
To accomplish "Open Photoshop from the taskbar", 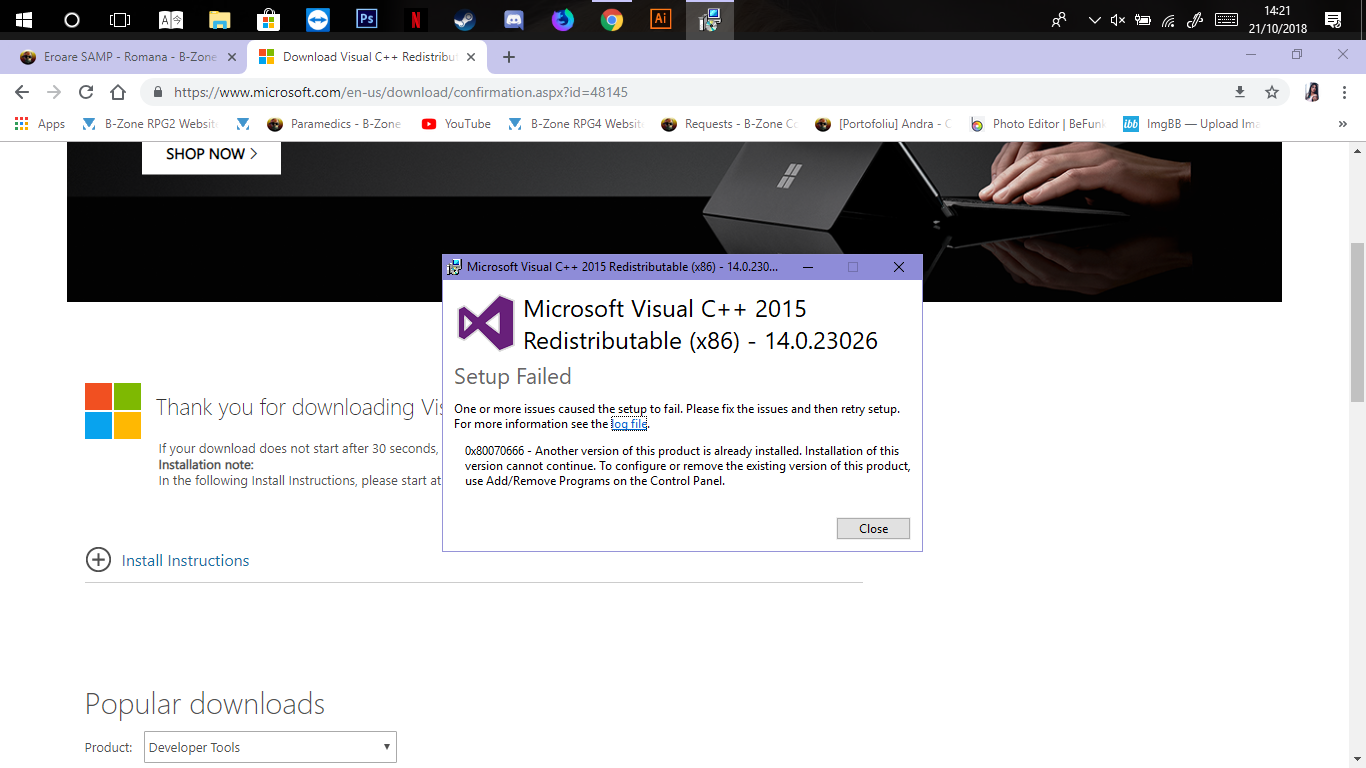I will coord(367,19).
